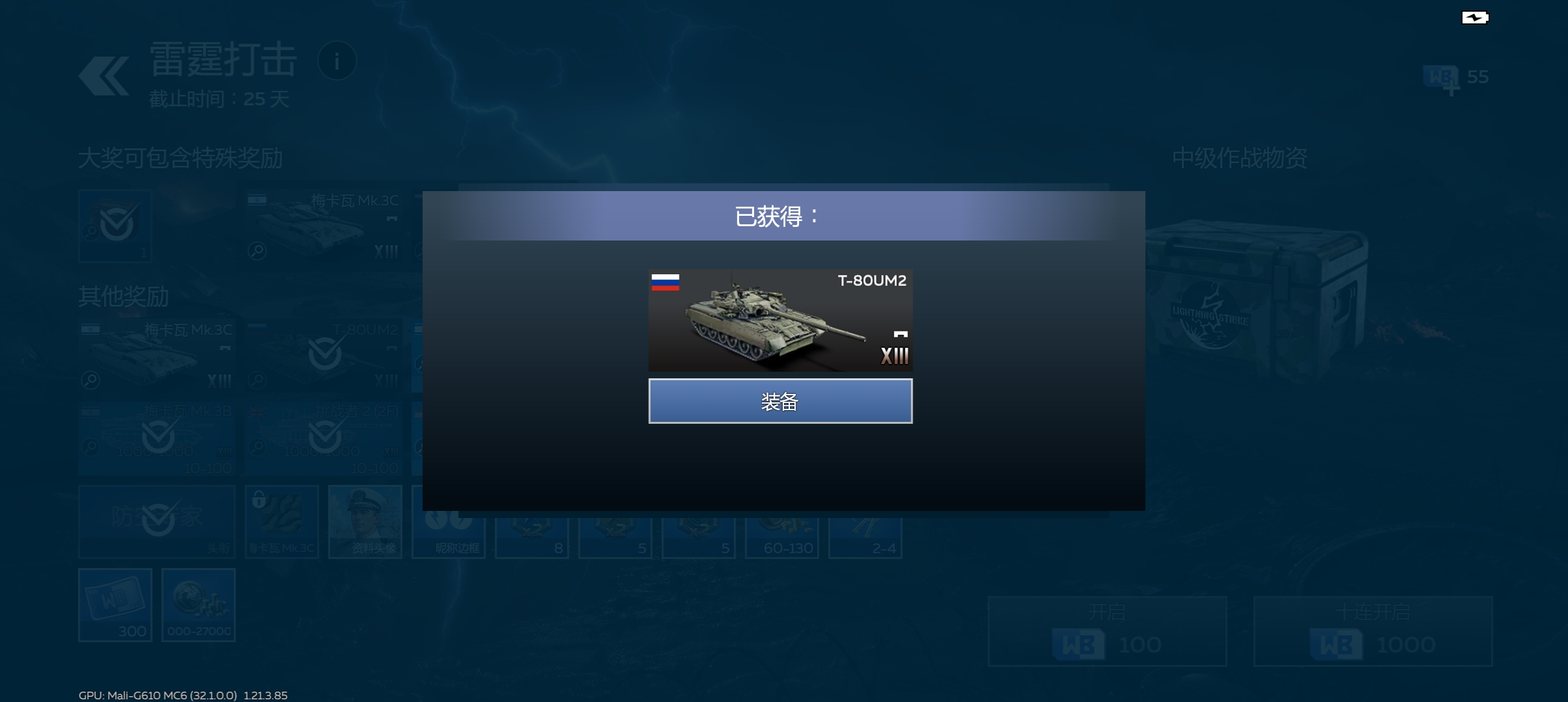Screen dimensions: 1568x702
Task: Click the battery indicator in the status bar
Action: 1475,18
